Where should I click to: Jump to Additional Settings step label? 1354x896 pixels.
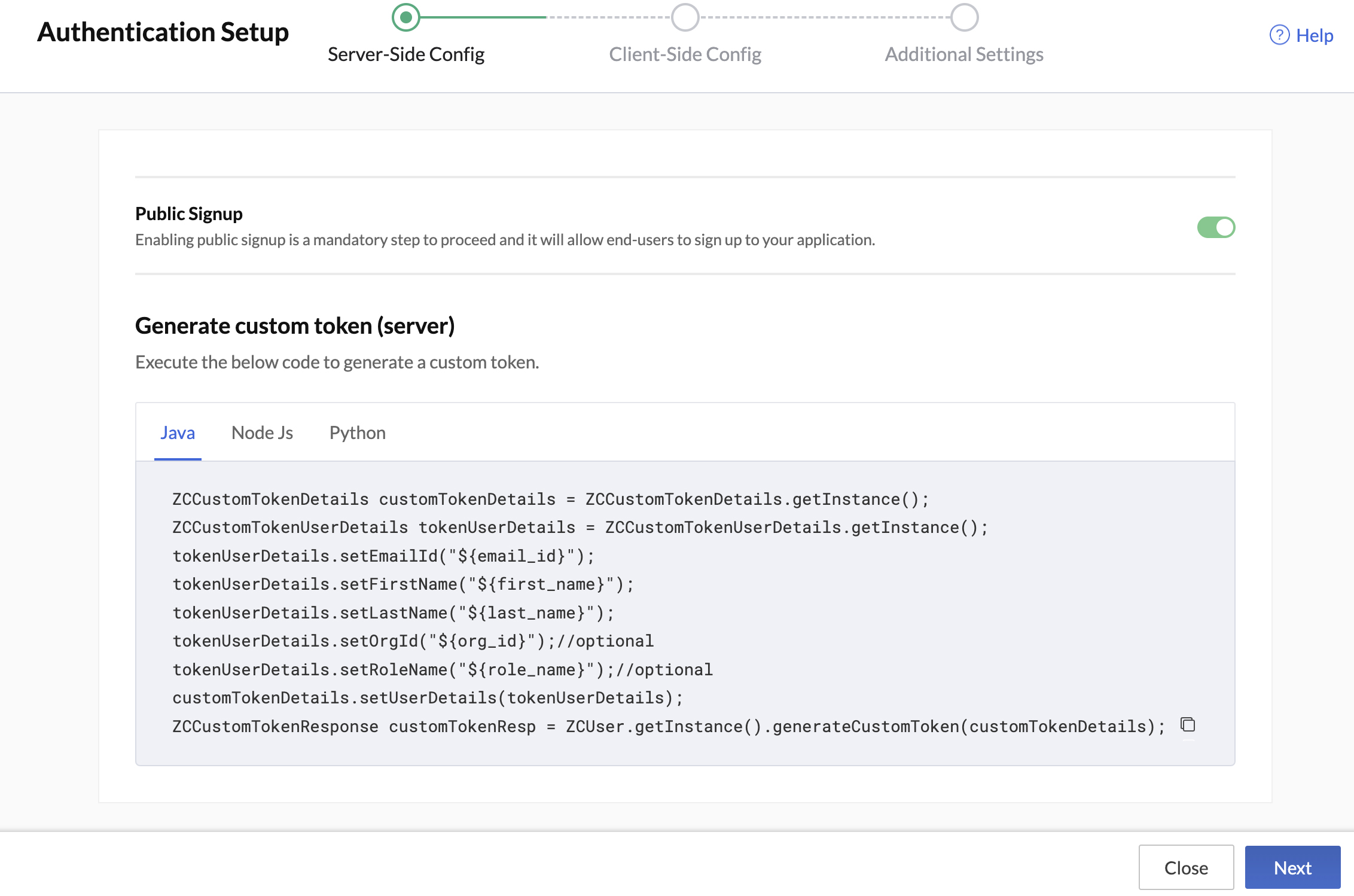964,54
